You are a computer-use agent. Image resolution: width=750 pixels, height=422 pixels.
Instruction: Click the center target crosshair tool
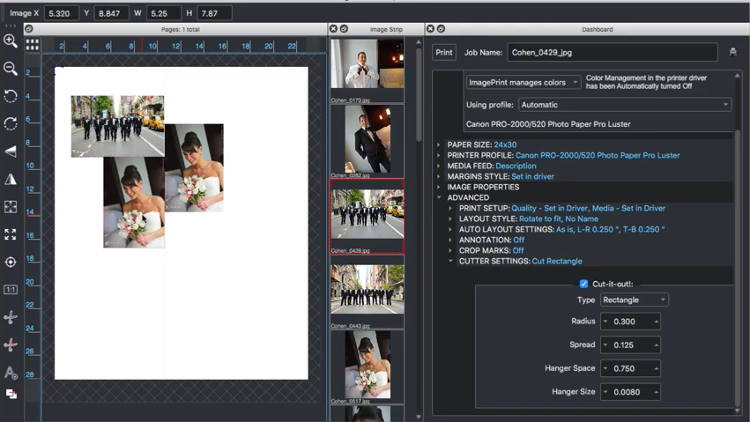tap(11, 262)
